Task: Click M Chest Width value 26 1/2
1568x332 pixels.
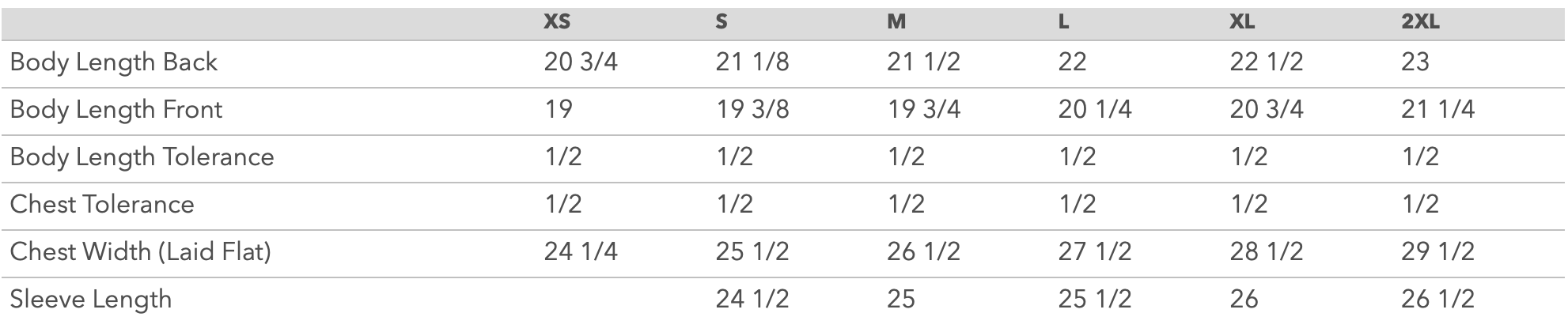Action: [923, 251]
